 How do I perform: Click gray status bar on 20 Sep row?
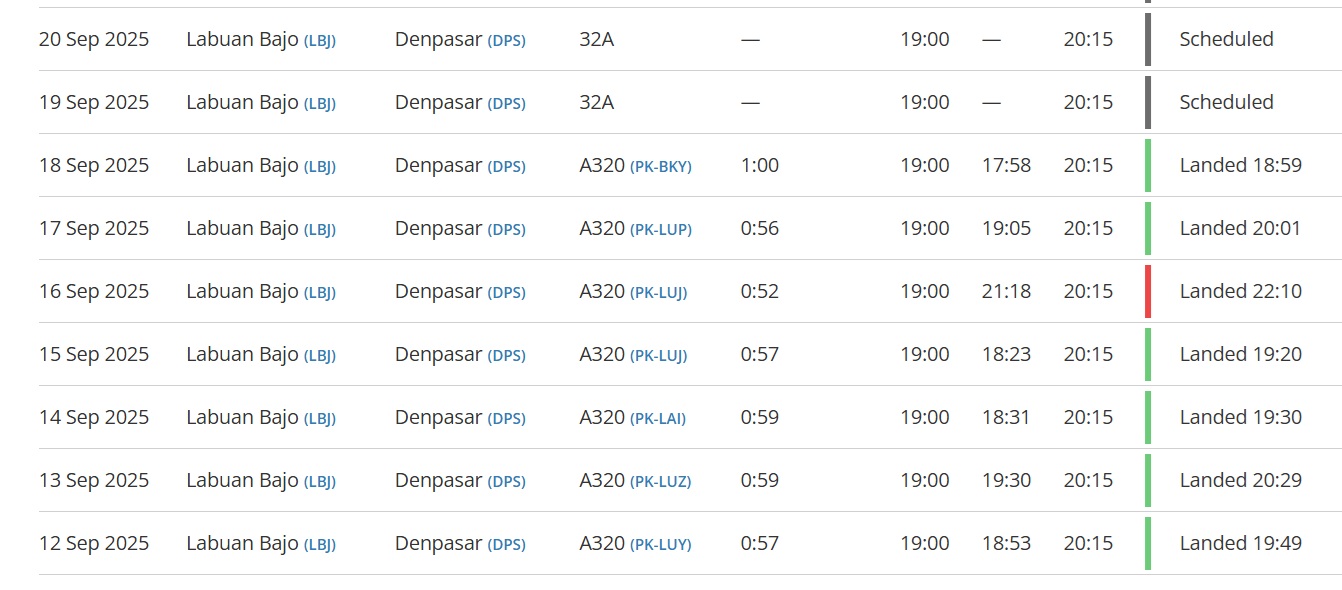click(1148, 39)
